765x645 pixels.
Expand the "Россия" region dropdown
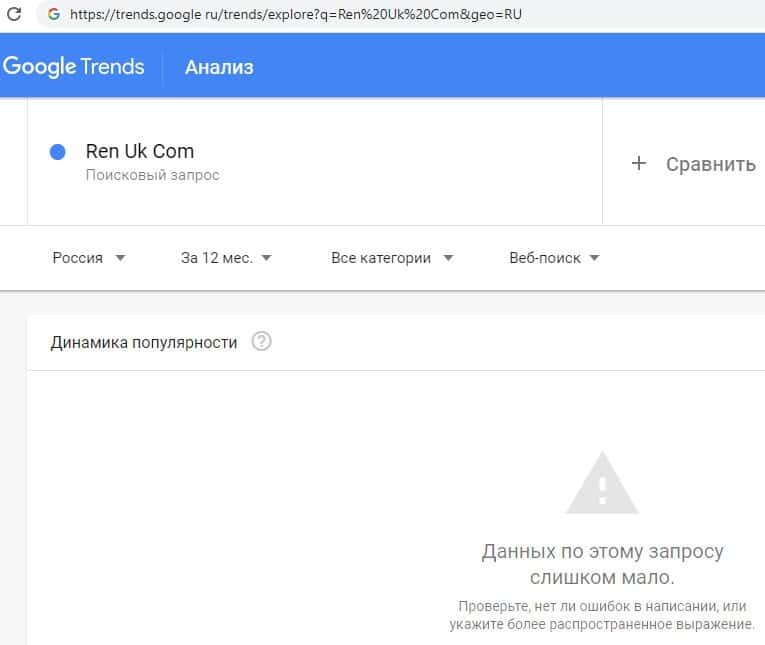coord(89,258)
